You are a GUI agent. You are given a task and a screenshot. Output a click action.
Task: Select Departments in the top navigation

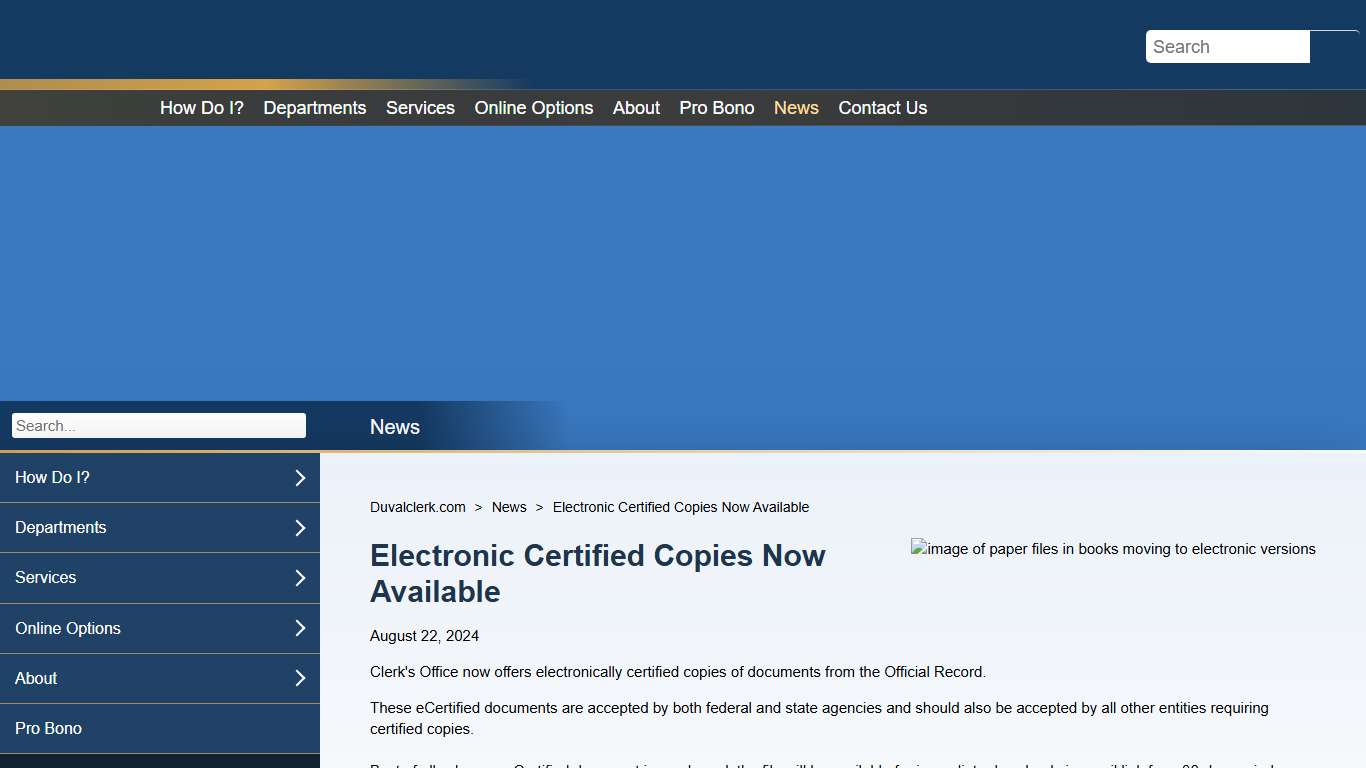click(x=314, y=107)
